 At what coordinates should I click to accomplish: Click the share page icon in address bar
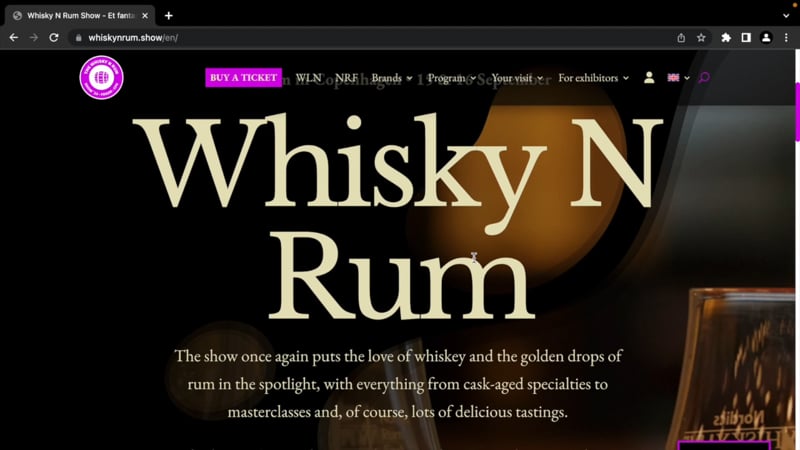[681, 38]
